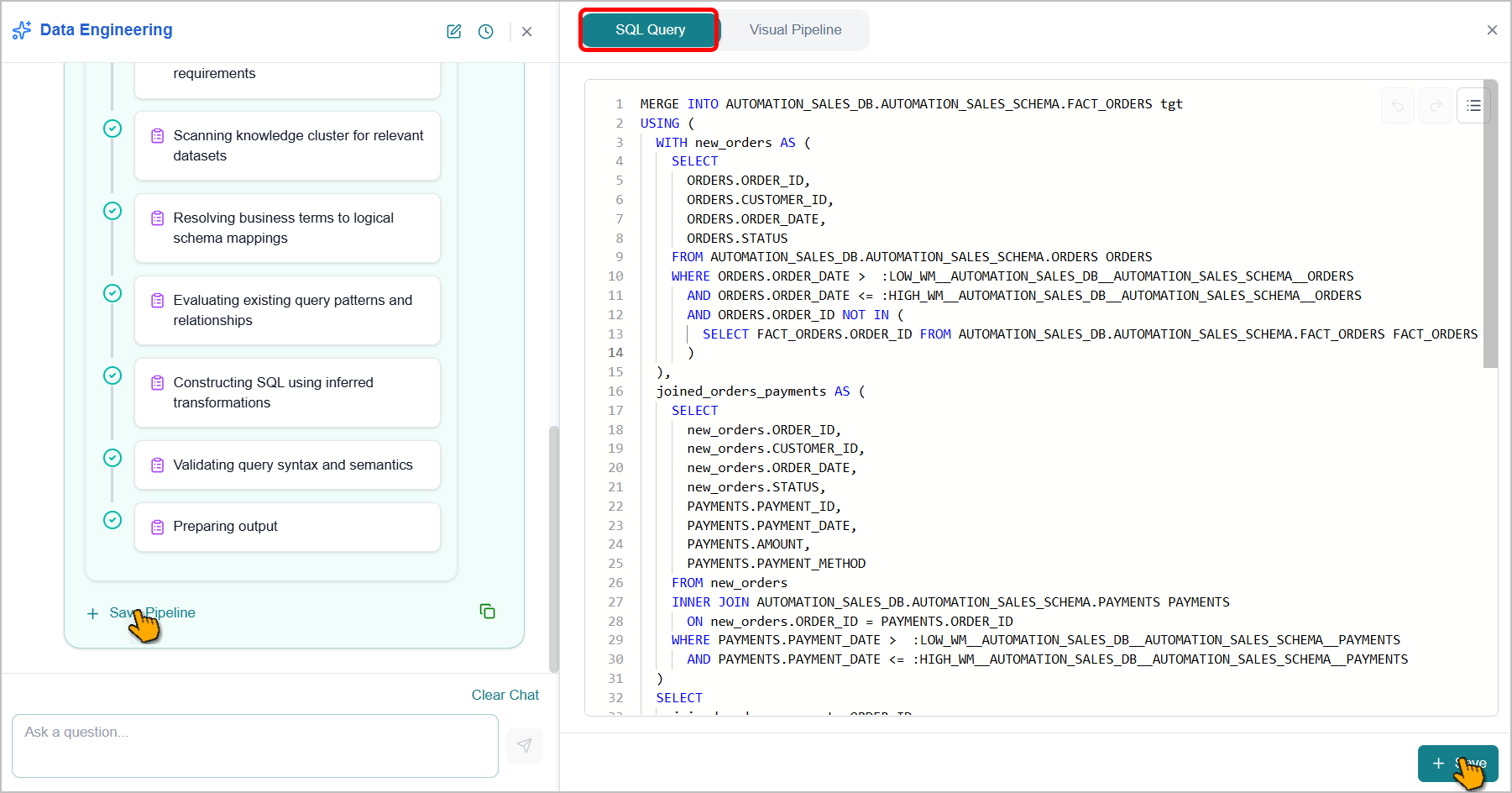Undo last edit in SQL editor
Screen dimensions: 1512x793
tap(1398, 106)
